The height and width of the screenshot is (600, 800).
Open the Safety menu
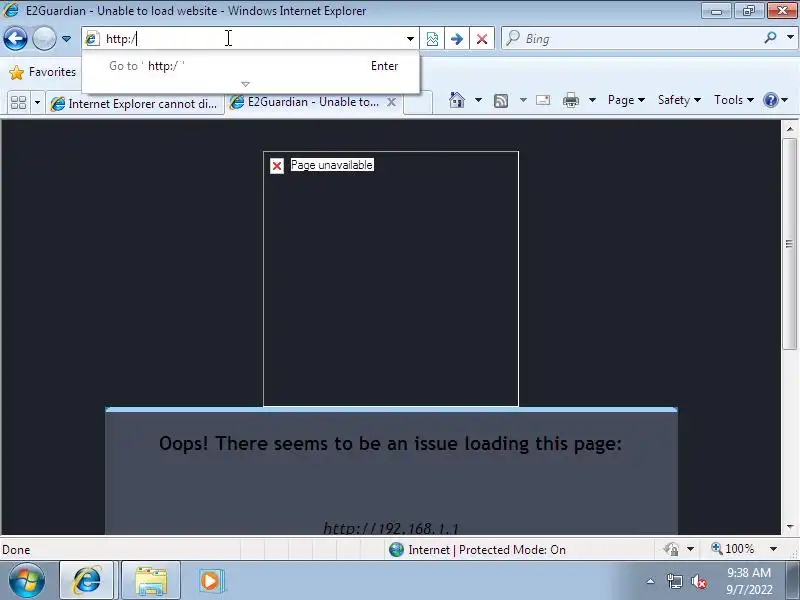(x=679, y=100)
